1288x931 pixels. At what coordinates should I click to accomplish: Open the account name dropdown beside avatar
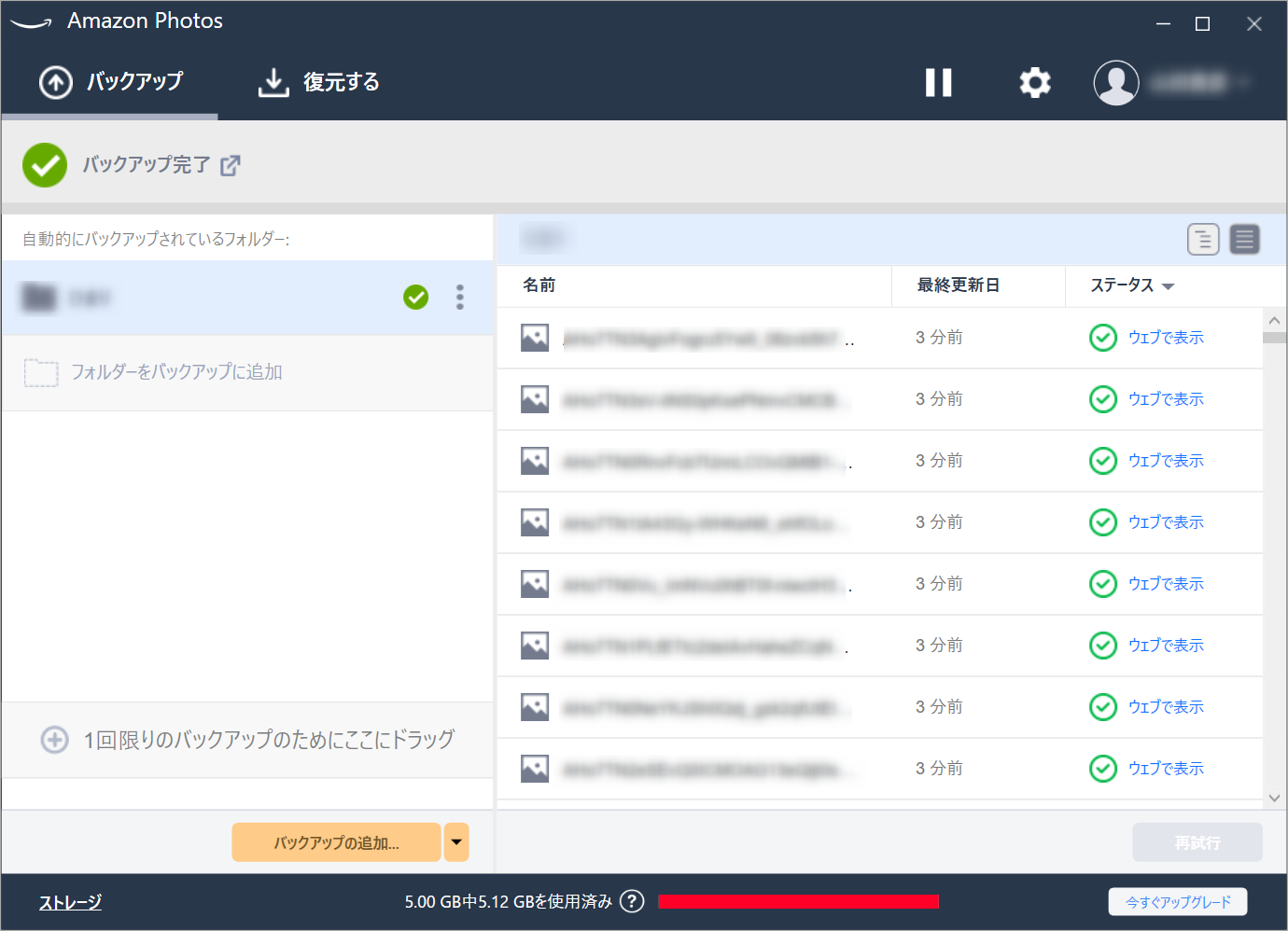(1199, 83)
